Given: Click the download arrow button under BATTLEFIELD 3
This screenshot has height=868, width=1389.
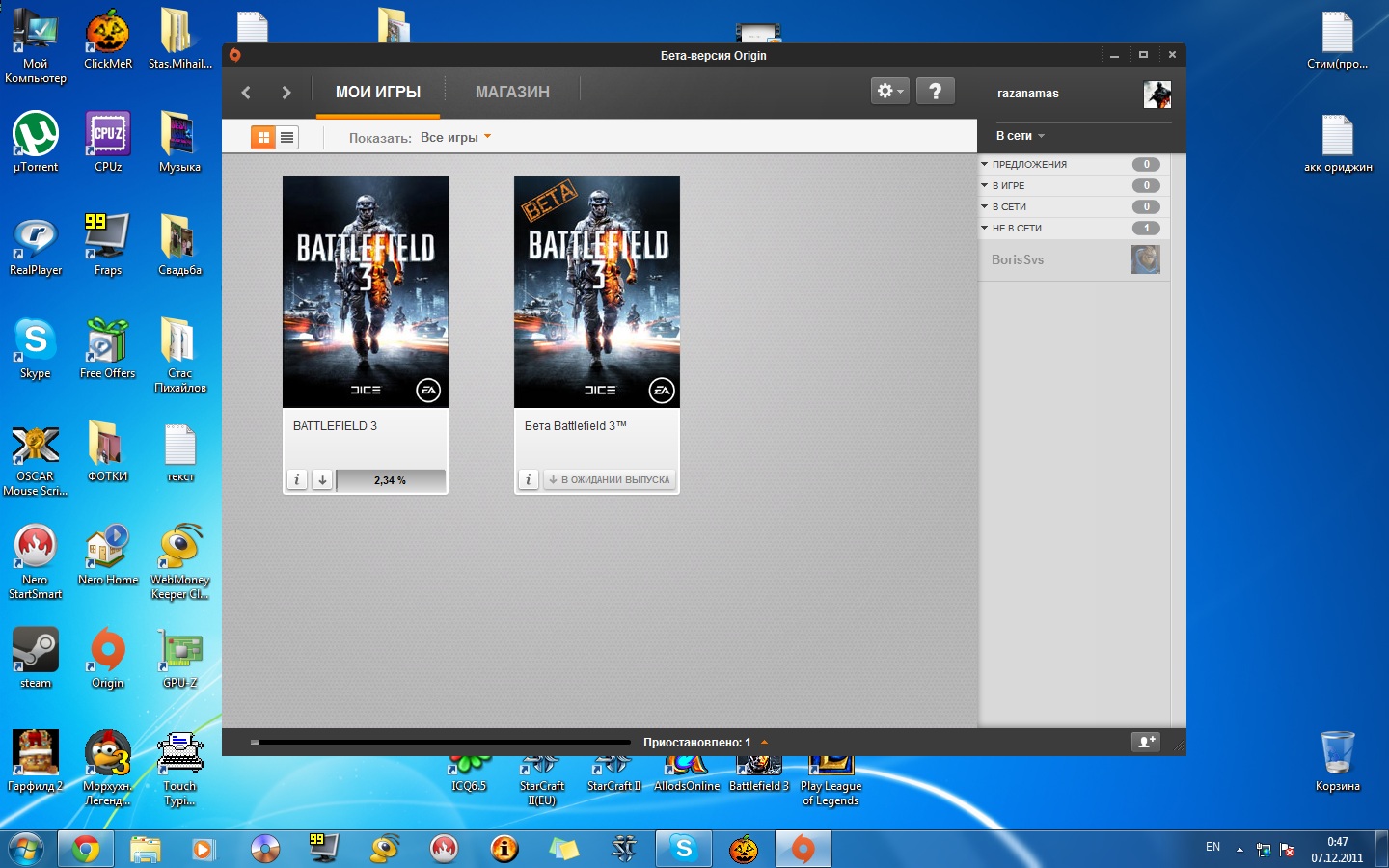Looking at the screenshot, I should click(x=322, y=479).
